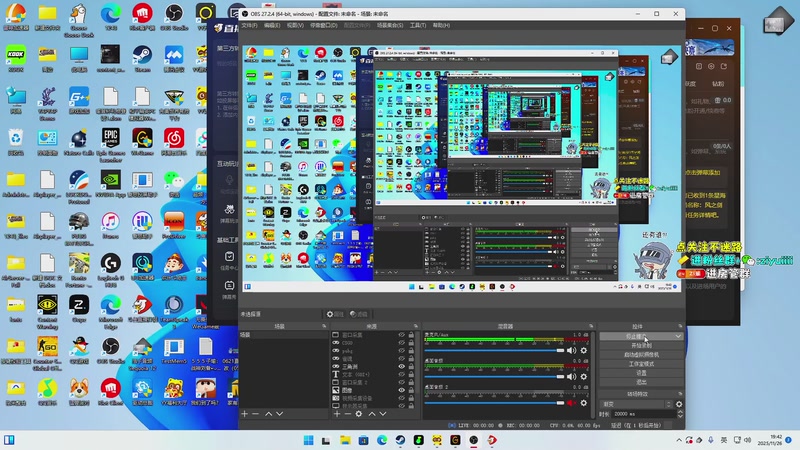800x450 pixels.
Task: Open the PUBG BATTLEGROUNDS desktop icon
Action: (x=79, y=229)
